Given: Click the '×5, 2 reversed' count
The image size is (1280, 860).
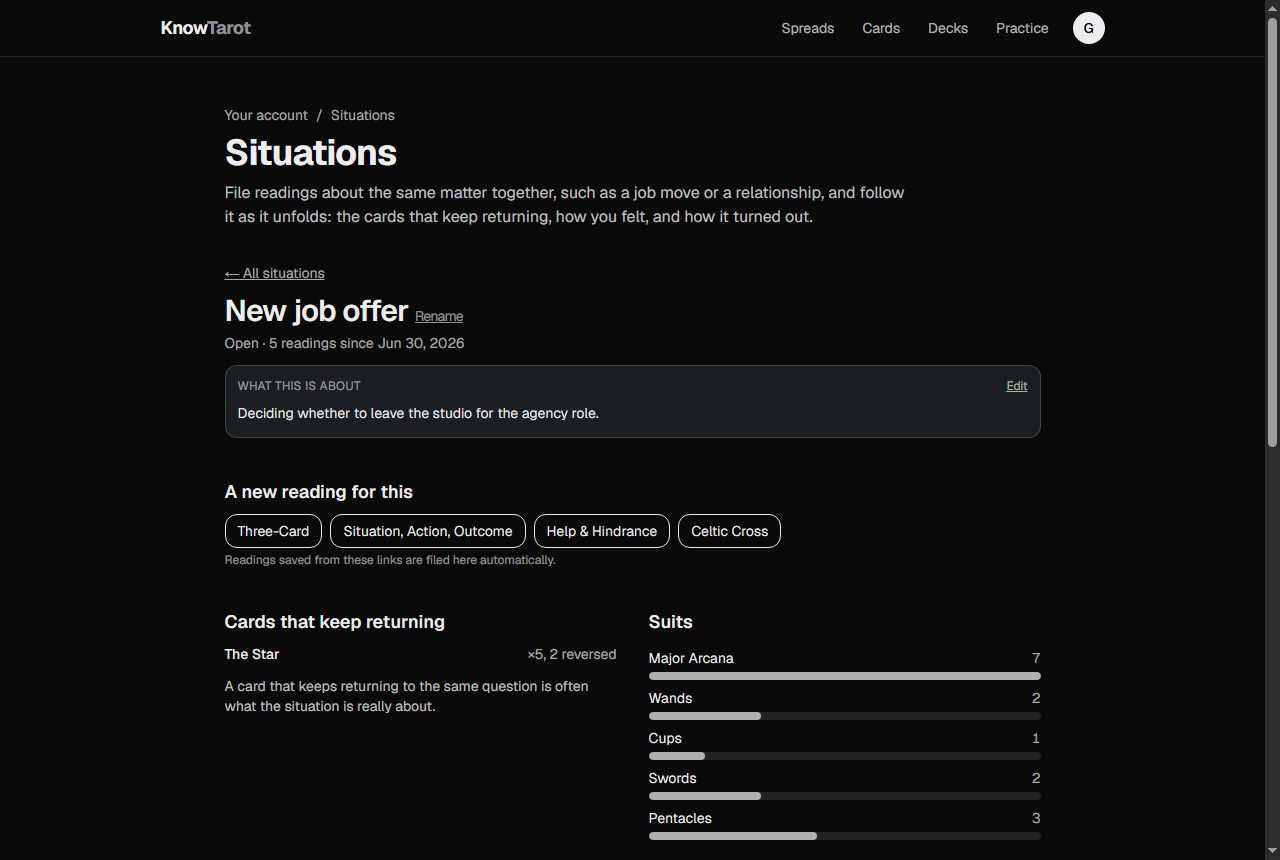Looking at the screenshot, I should [572, 654].
